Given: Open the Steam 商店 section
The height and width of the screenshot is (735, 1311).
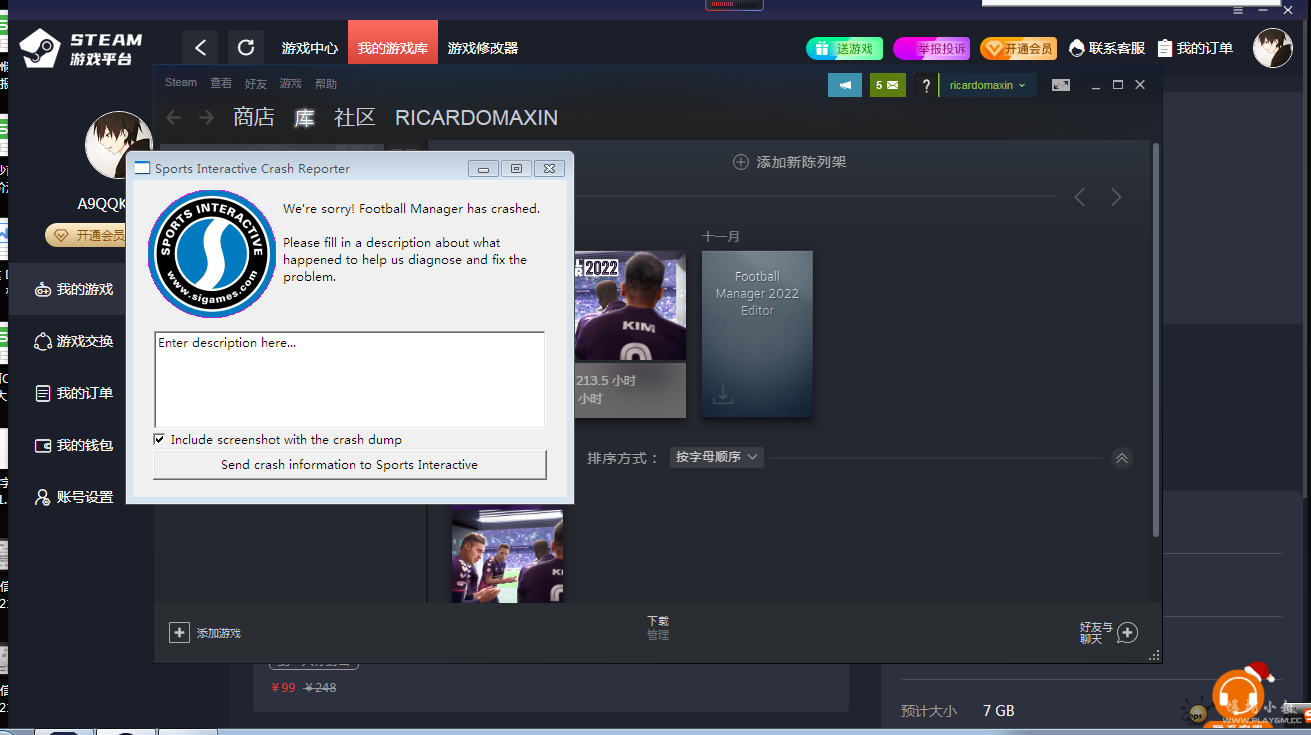Looking at the screenshot, I should (254, 118).
